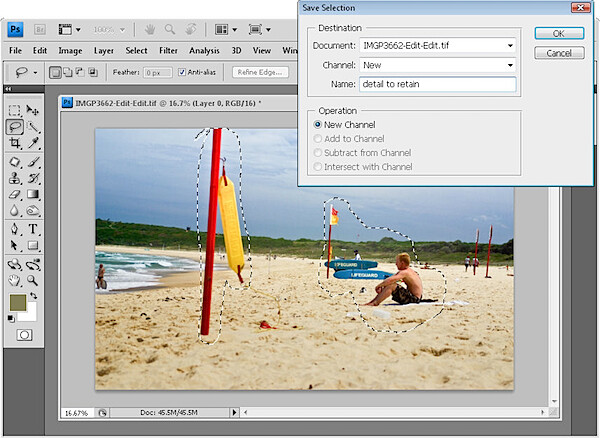This screenshot has width=600, height=438.
Task: Select the Rectangular Marquee tool
Action: click(x=15, y=111)
